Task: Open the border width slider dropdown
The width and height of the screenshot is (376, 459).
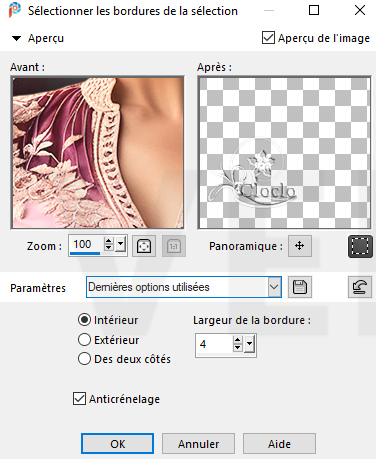Action: (249, 344)
